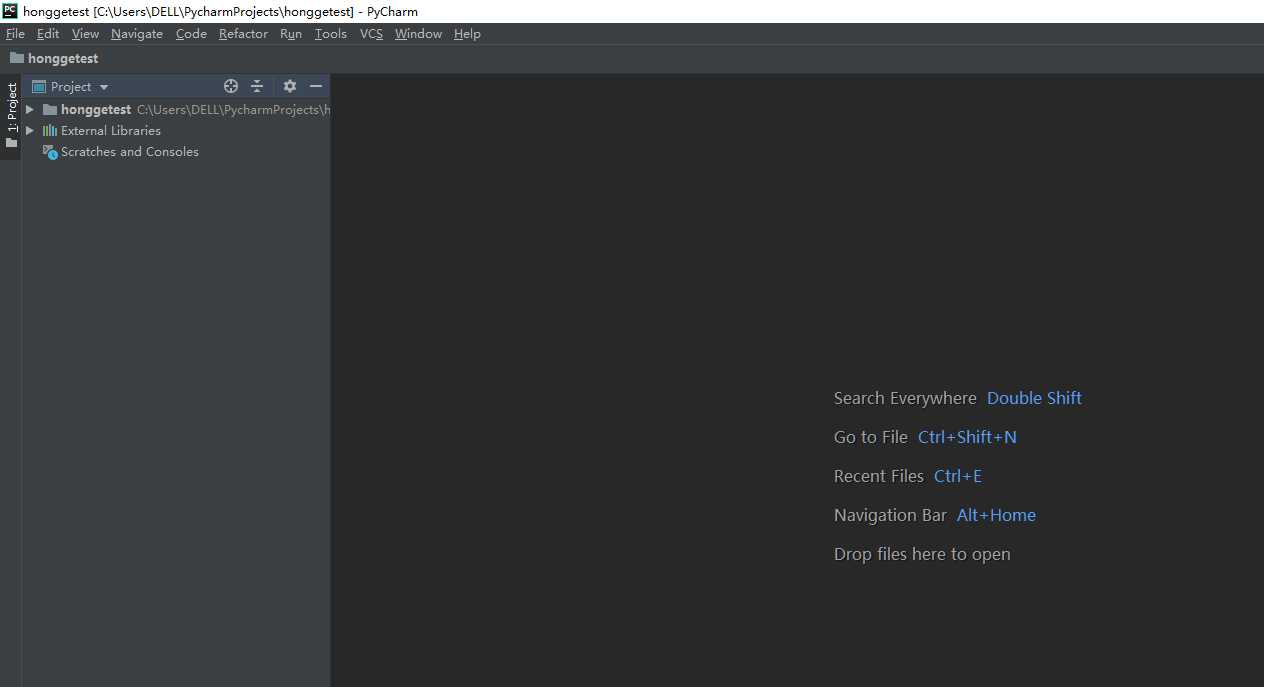Click the Ctrl+E shortcut hint
This screenshot has height=687, width=1264.
[958, 476]
